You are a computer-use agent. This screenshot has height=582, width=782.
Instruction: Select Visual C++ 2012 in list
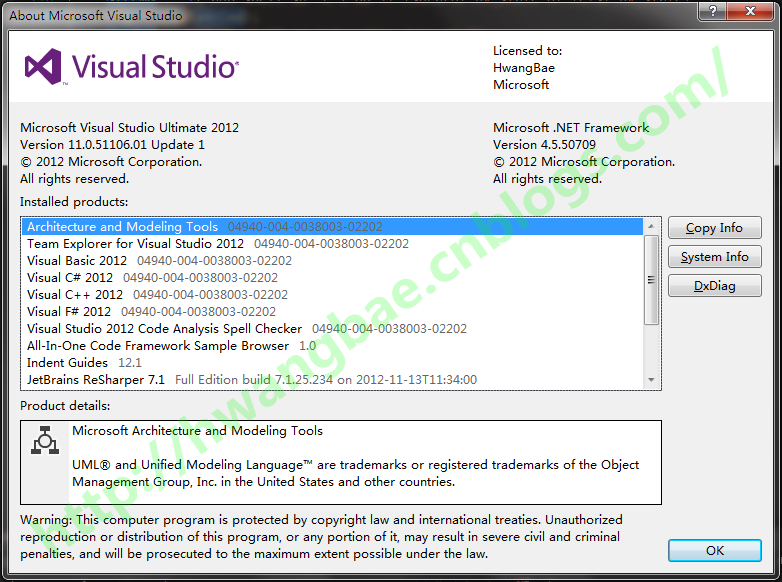(333, 294)
